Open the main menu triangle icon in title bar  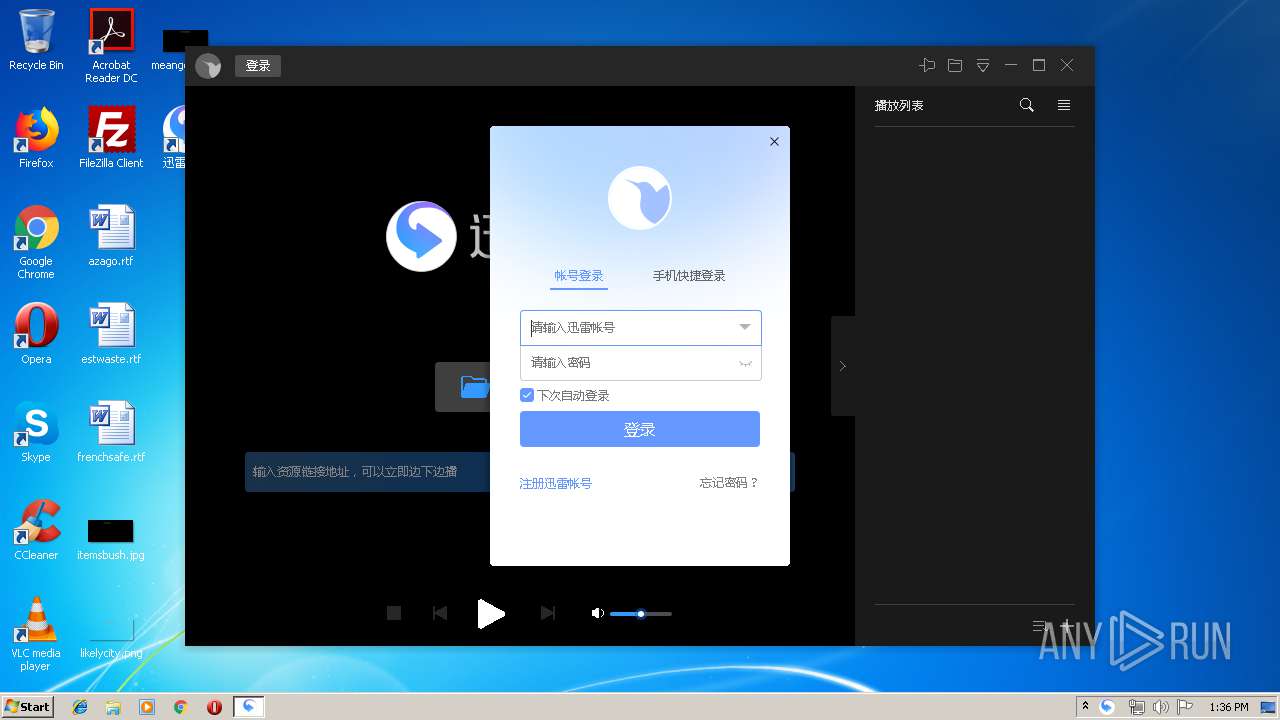click(983, 65)
